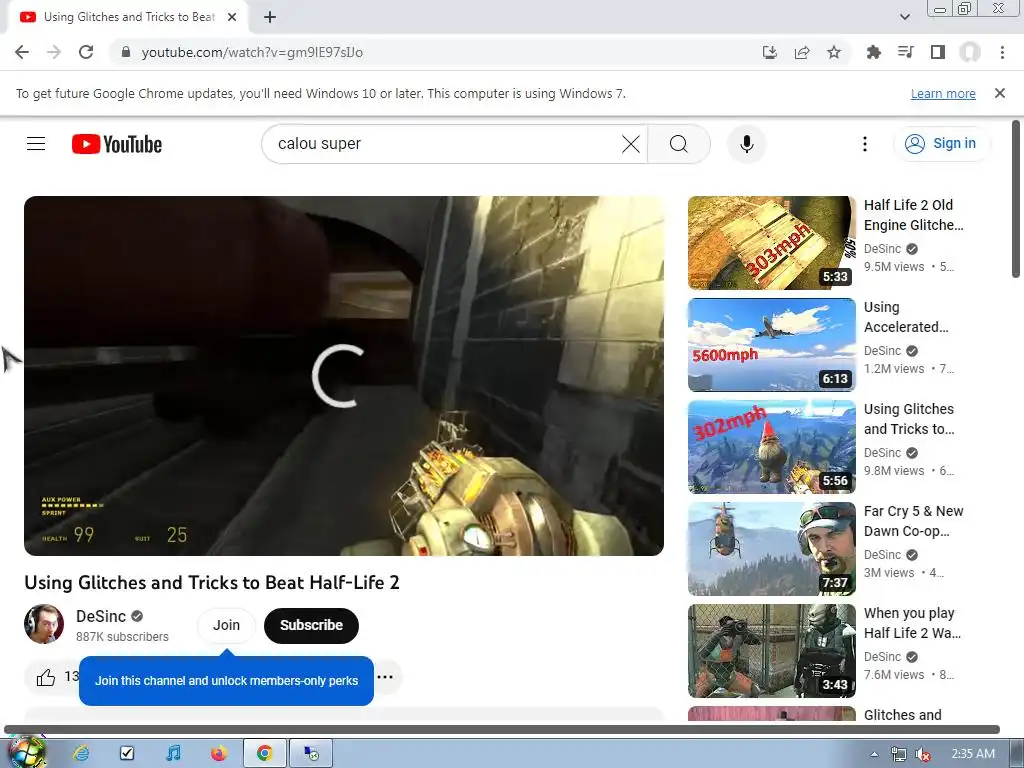This screenshot has height=768, width=1024.
Task: Open title When you play Half Life 2
Action: pos(912,622)
